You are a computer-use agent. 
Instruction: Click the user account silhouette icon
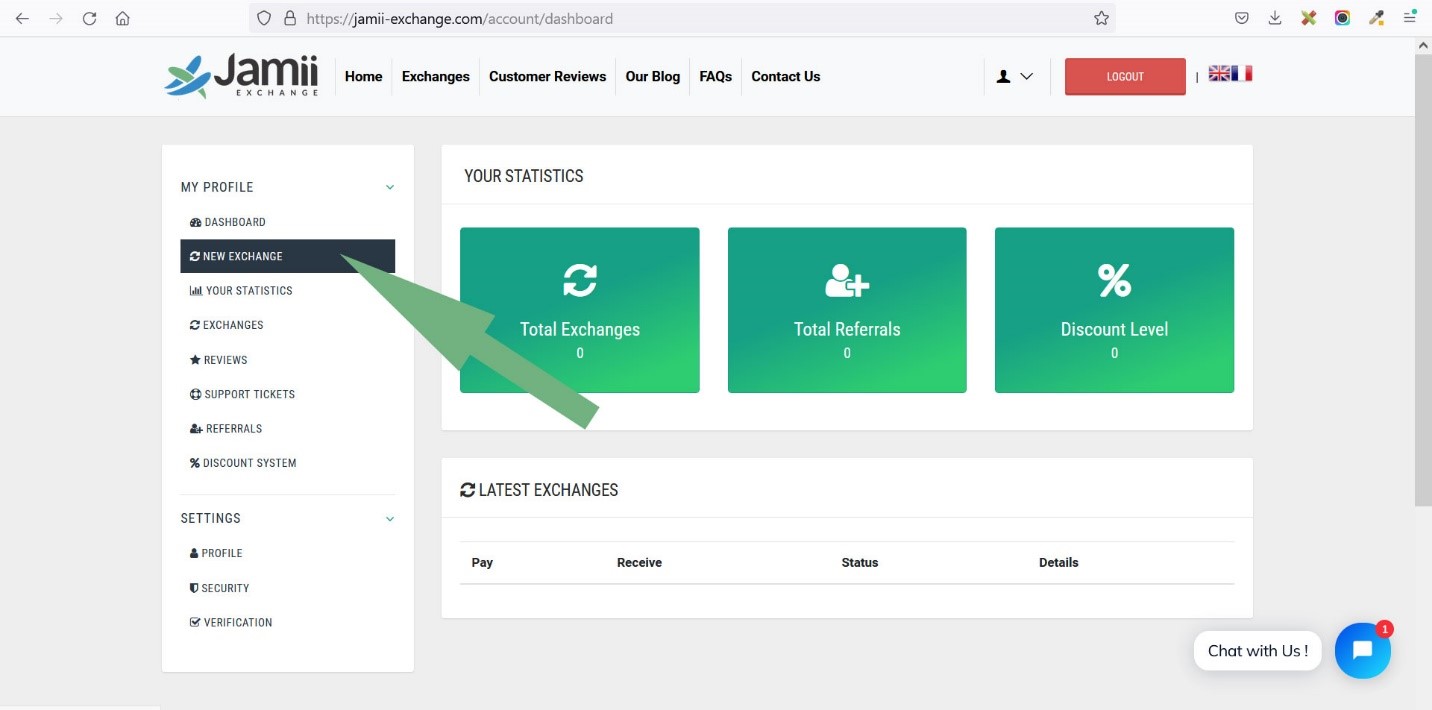(x=1003, y=76)
